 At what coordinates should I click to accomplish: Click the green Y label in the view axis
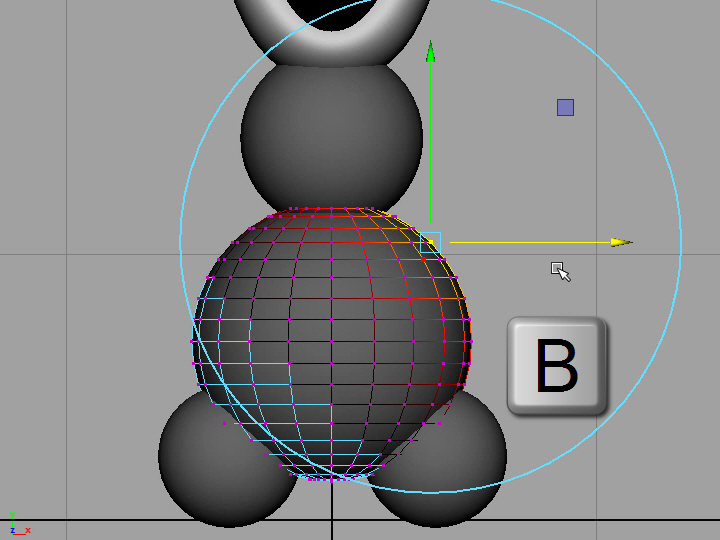tap(11, 516)
